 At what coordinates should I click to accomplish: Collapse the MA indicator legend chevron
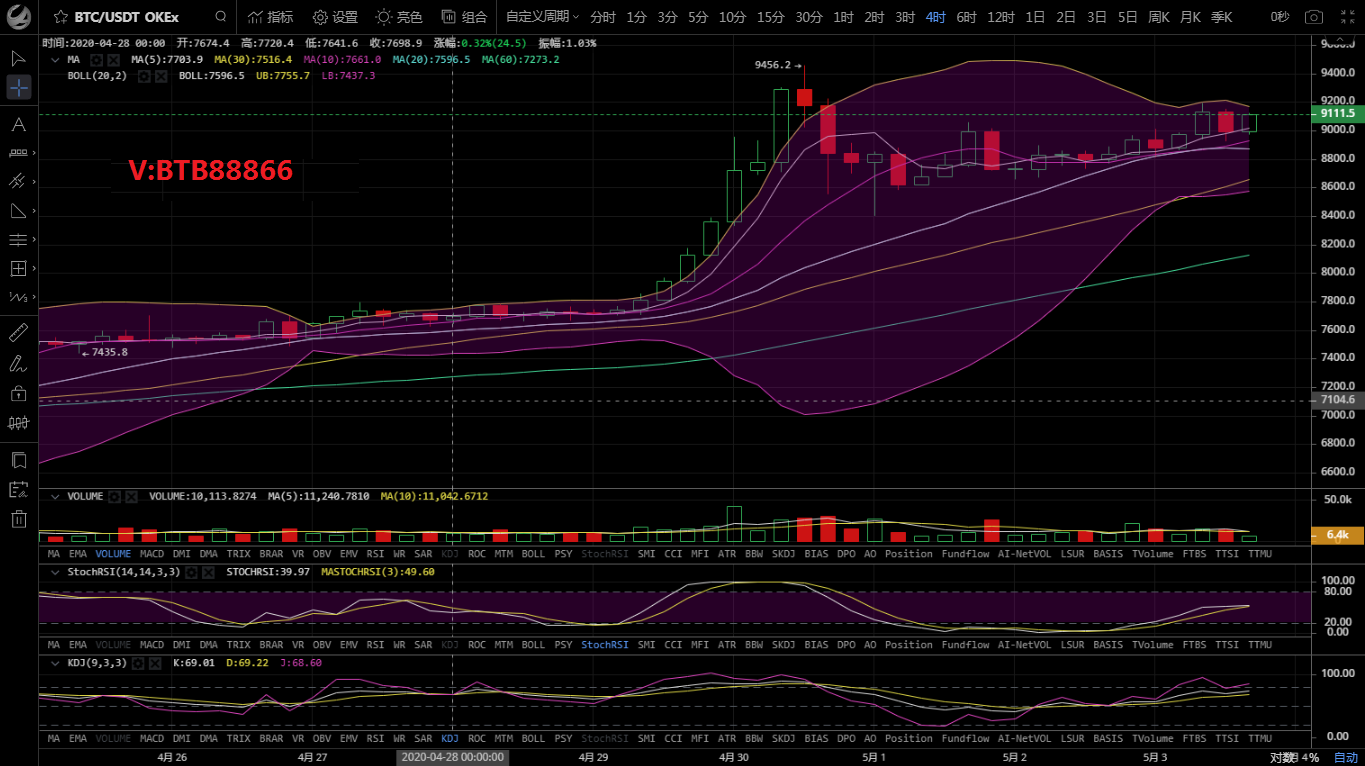coord(54,60)
